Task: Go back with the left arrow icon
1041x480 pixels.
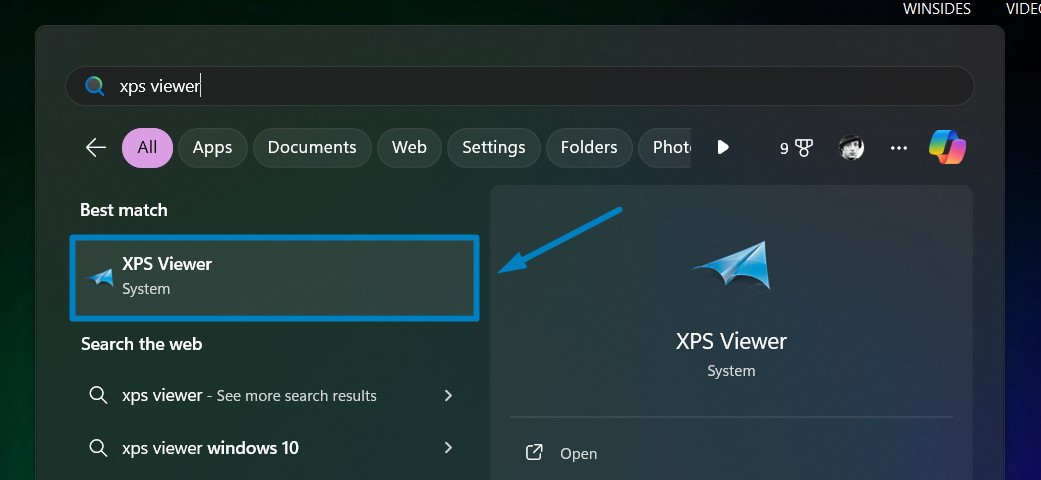Action: click(96, 147)
